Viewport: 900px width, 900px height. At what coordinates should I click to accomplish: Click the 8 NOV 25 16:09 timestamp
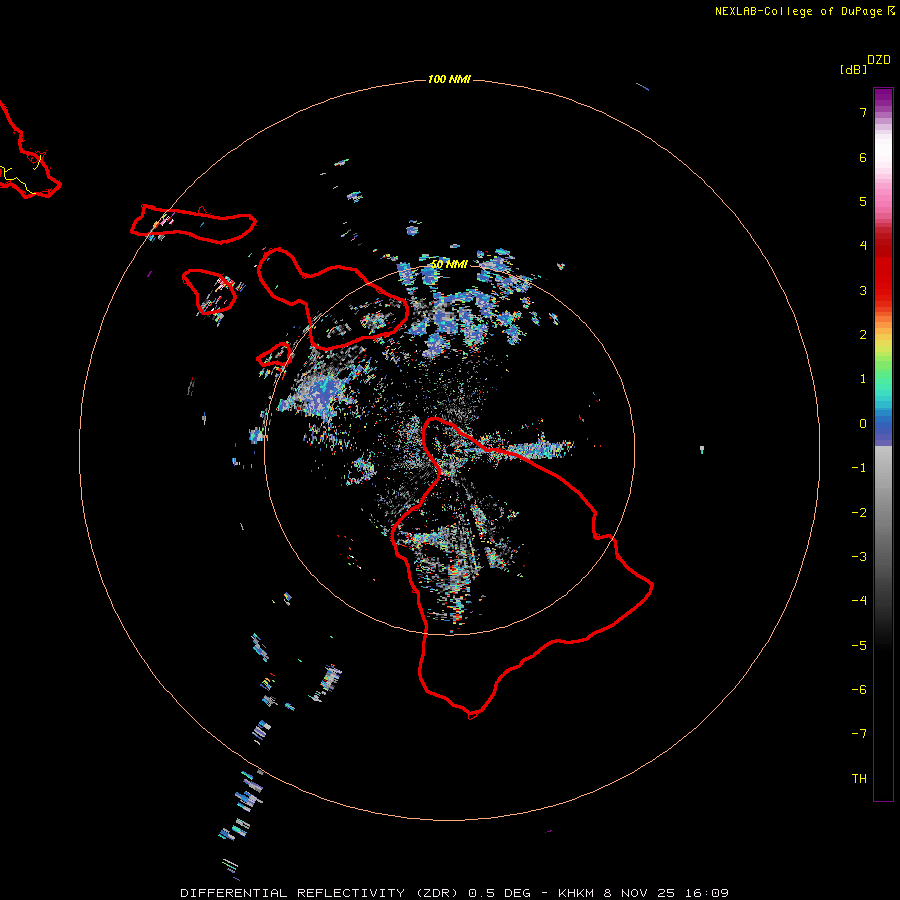666,893
